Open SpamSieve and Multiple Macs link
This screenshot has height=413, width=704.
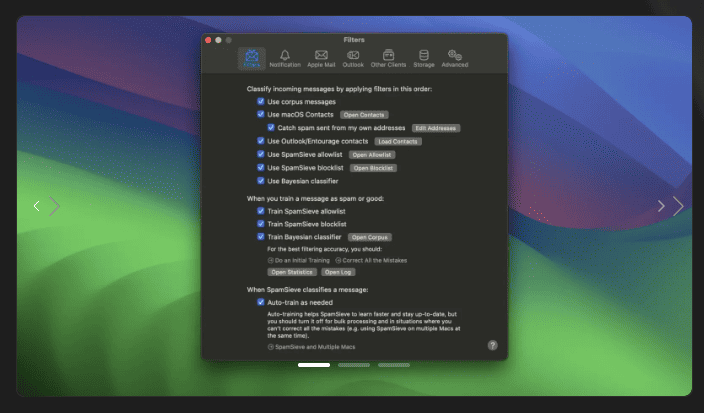point(312,347)
